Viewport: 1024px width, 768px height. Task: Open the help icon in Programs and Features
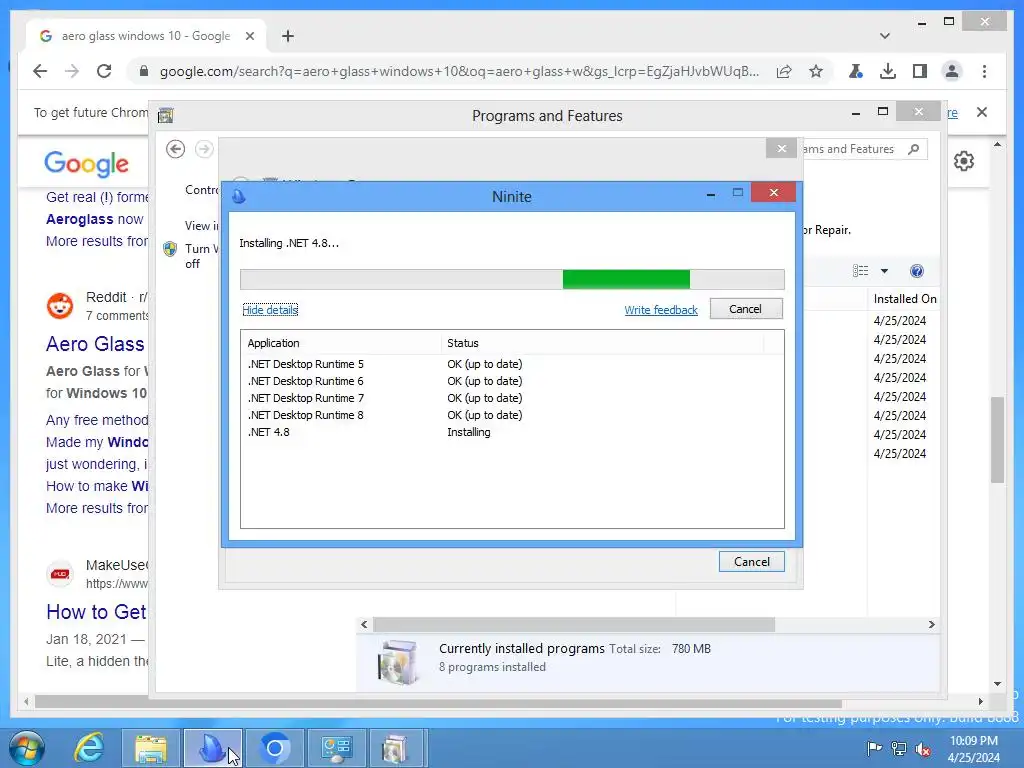click(917, 271)
